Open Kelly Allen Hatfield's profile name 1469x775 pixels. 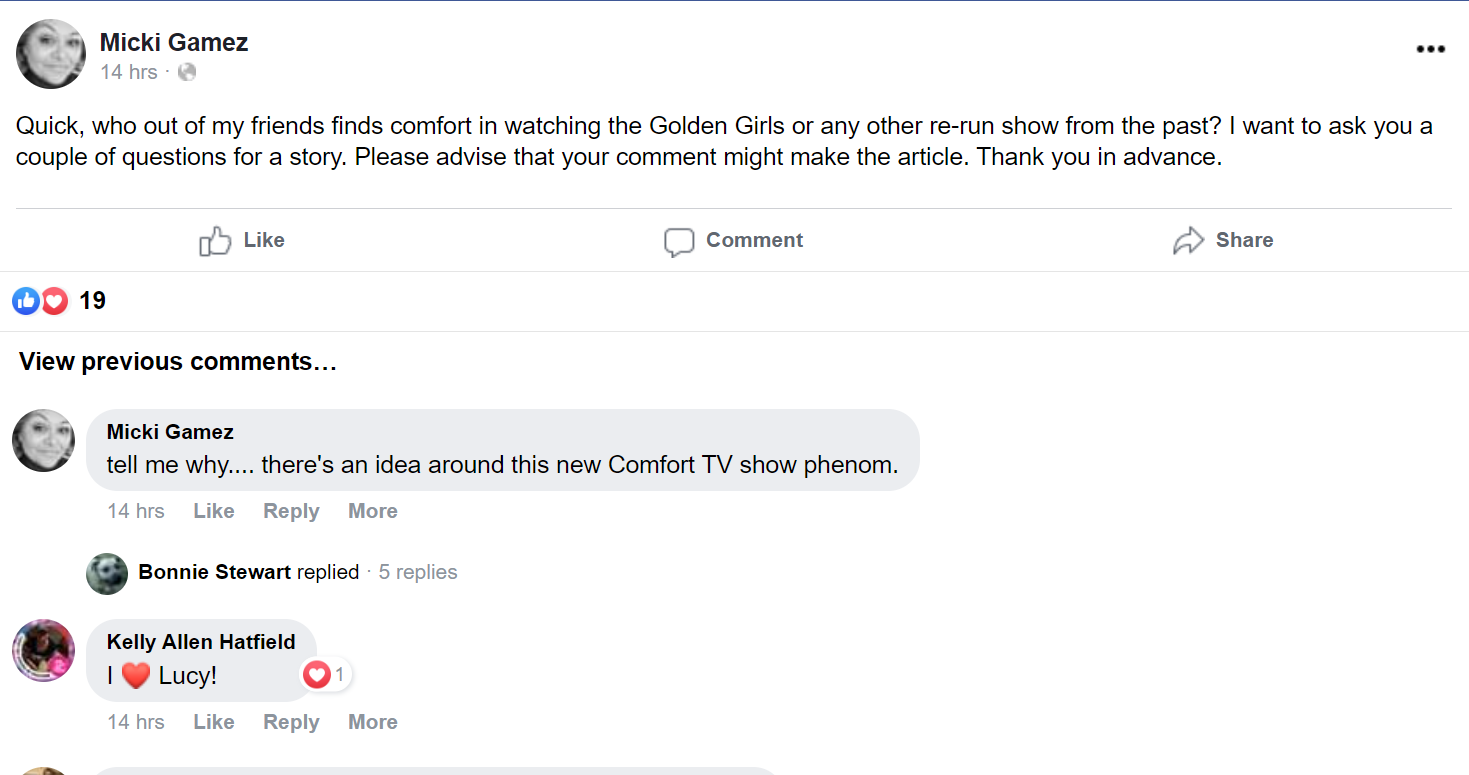pyautogui.click(x=201, y=642)
